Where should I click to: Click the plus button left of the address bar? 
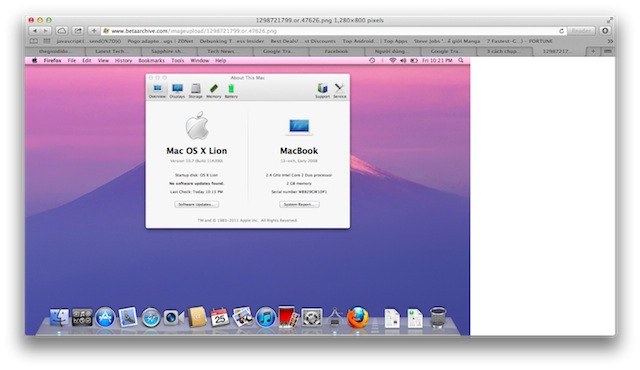click(x=94, y=31)
